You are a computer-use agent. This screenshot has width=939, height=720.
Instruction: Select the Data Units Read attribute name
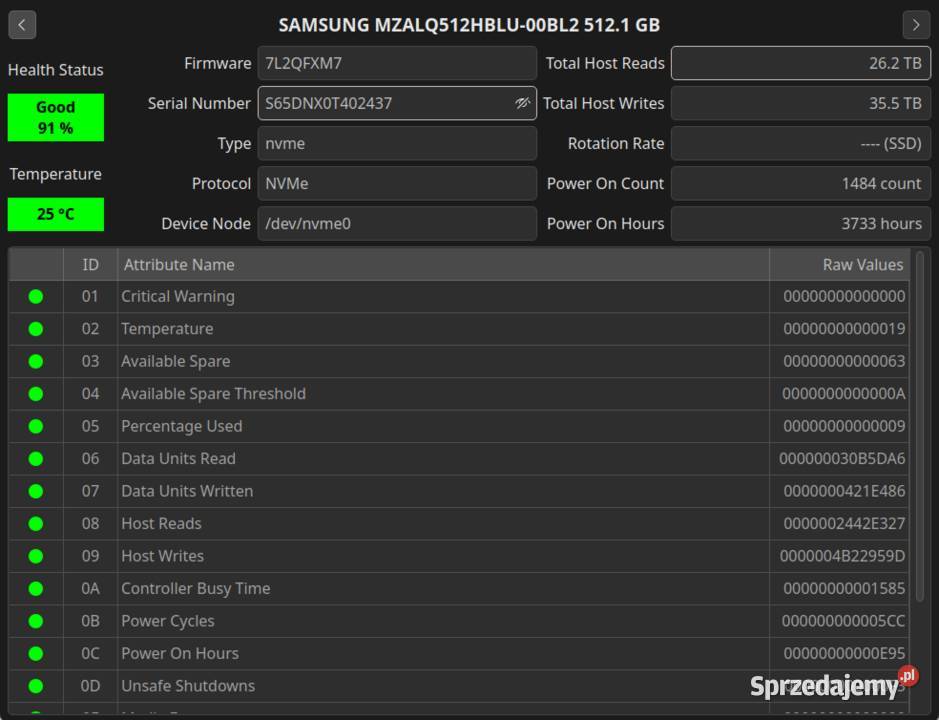coord(178,459)
